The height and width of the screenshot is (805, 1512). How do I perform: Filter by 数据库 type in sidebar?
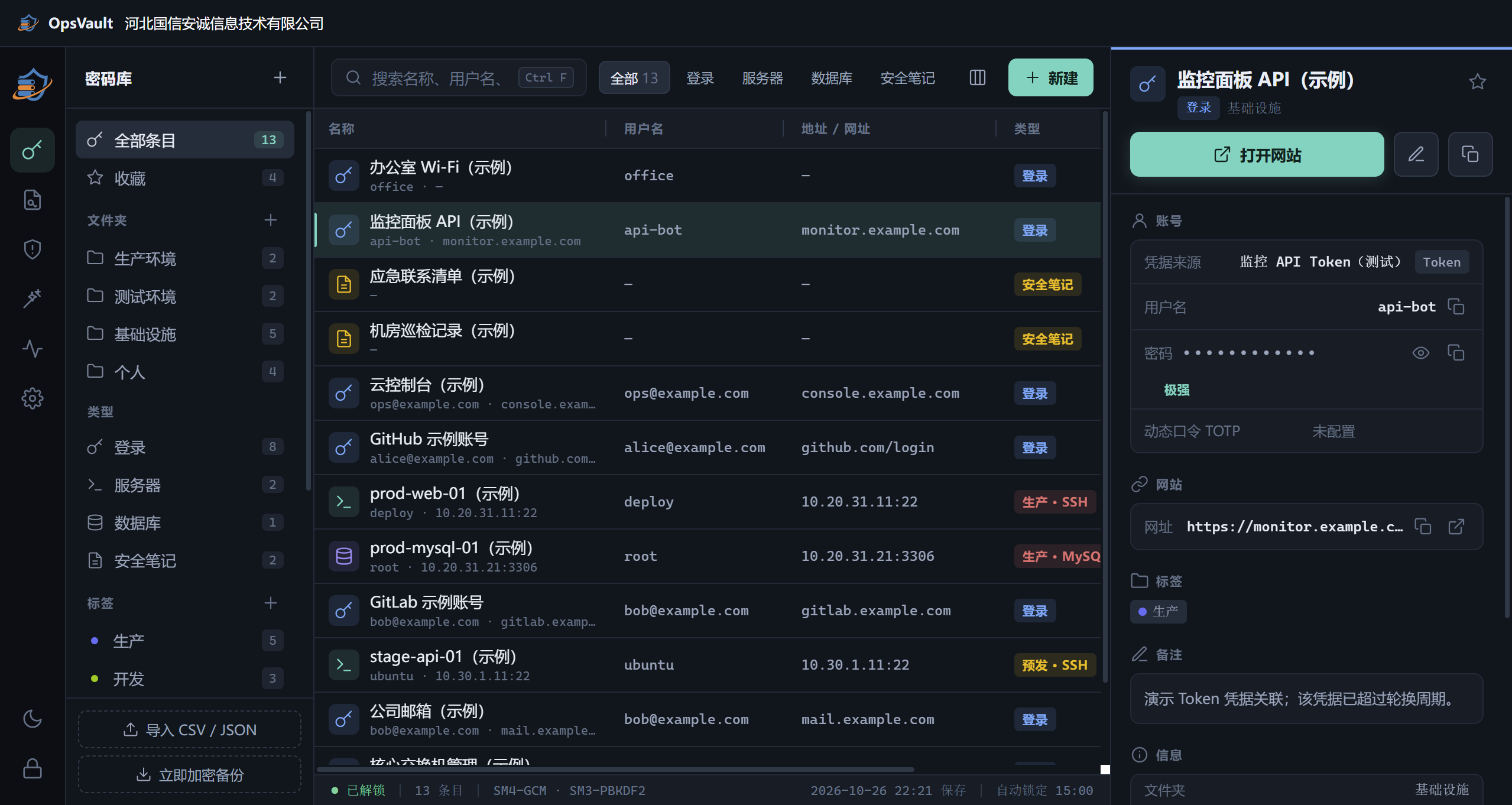click(185, 522)
